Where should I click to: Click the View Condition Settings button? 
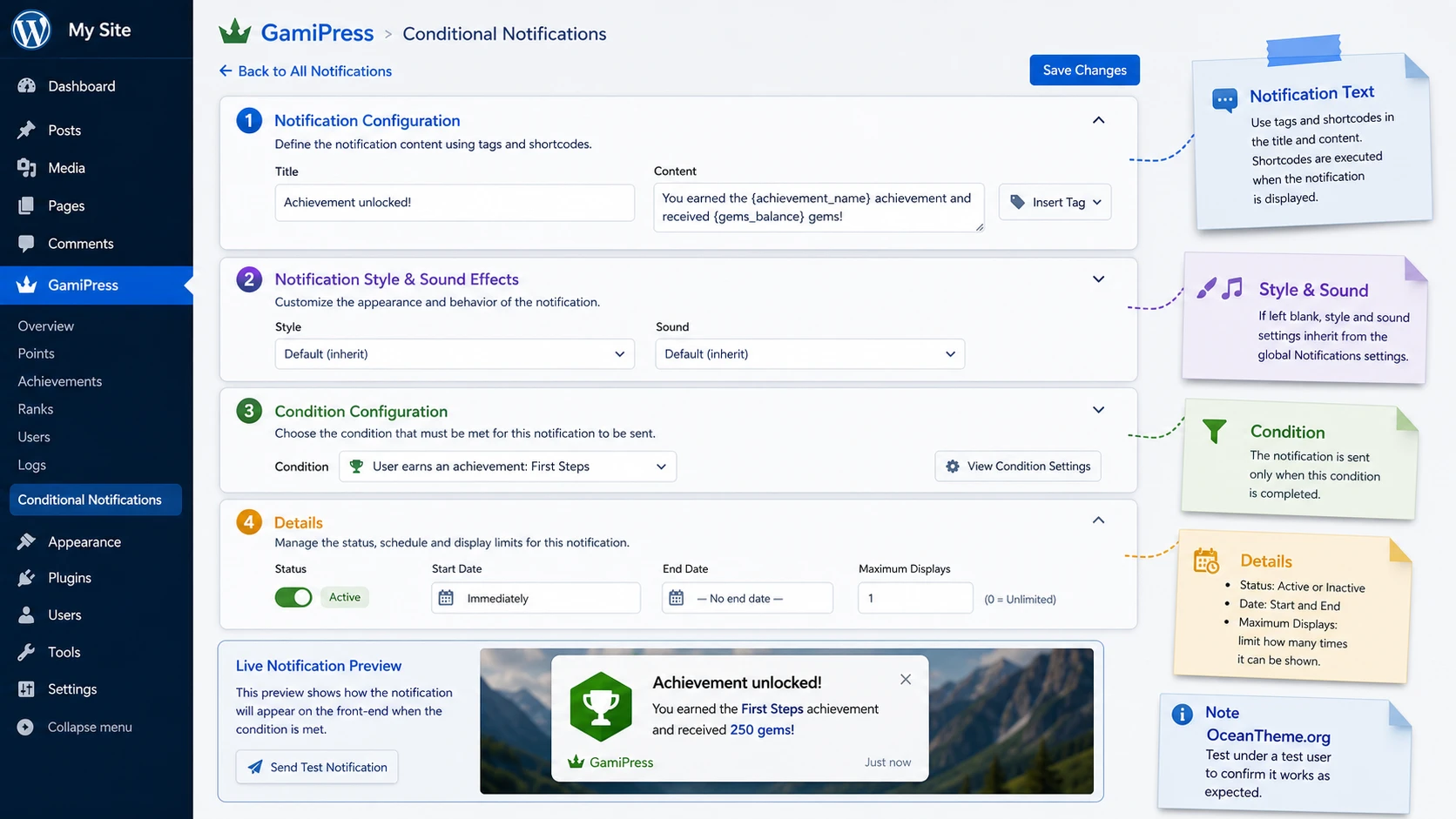tap(1018, 467)
